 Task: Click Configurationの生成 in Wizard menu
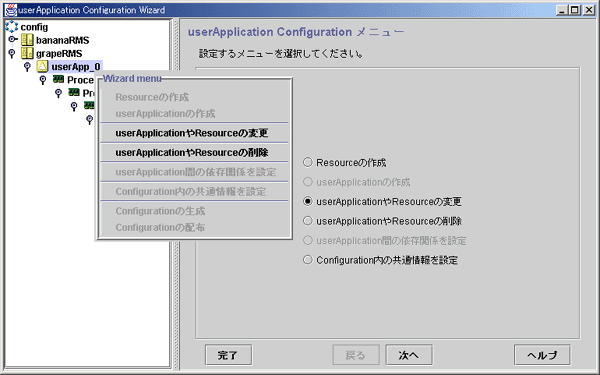[194, 211]
